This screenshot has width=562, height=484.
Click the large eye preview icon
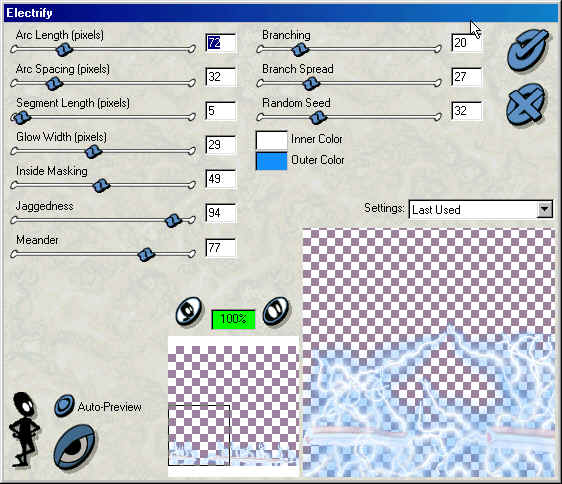75,446
